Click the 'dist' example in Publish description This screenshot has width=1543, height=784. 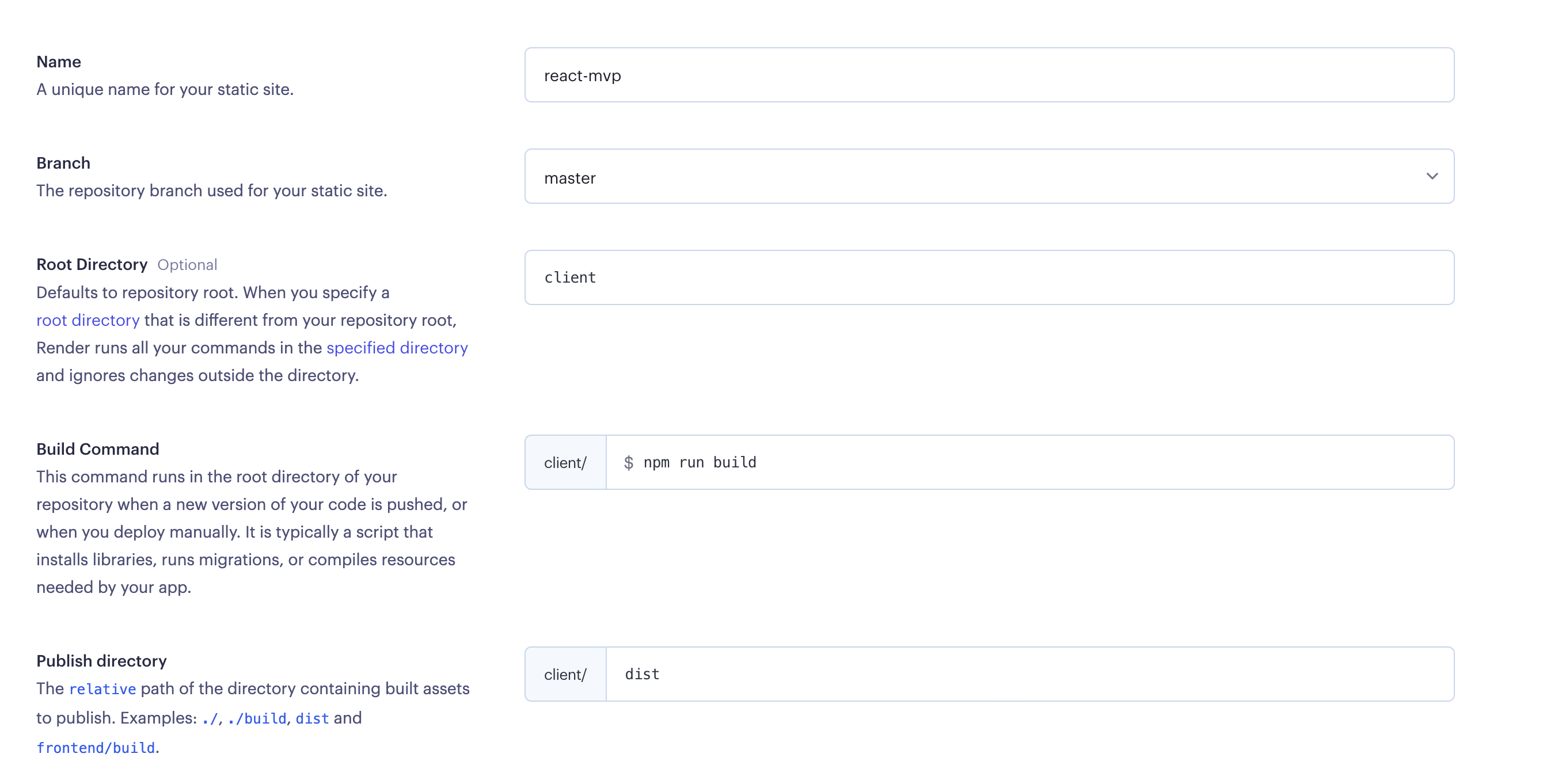point(312,719)
